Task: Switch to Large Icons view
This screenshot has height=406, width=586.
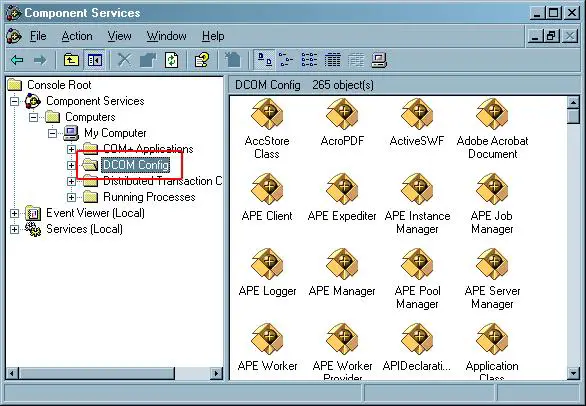Action: click(265, 60)
